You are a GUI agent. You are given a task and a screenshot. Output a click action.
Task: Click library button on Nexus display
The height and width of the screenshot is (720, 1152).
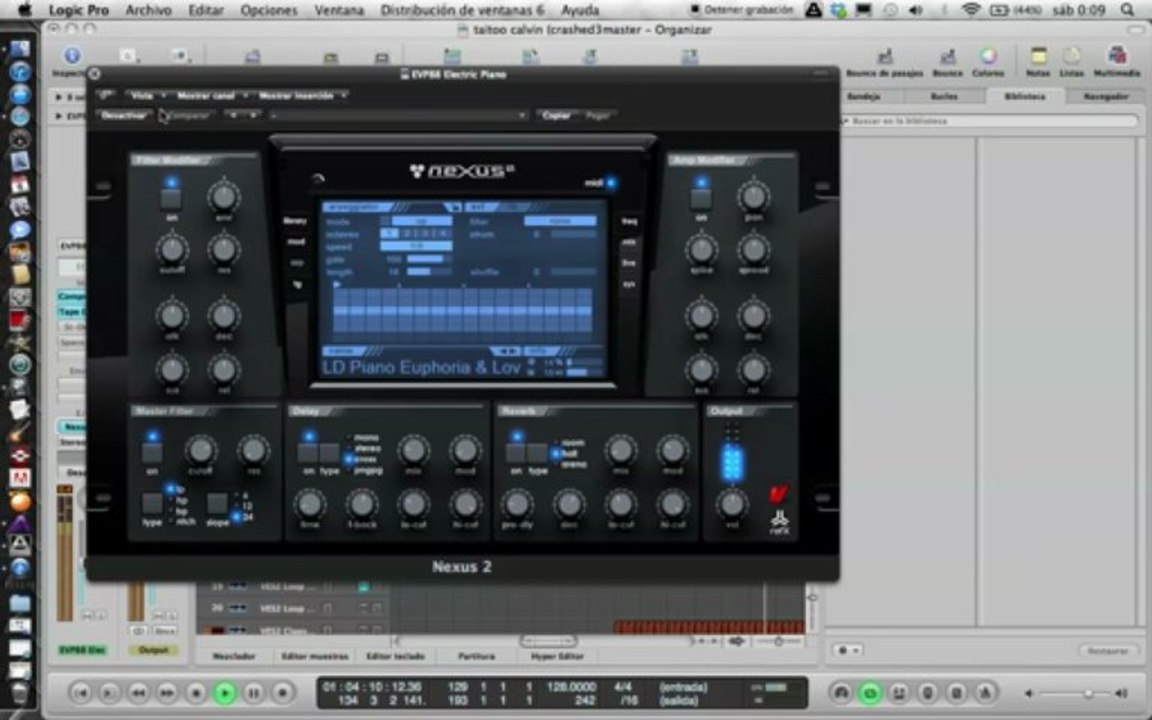pos(295,220)
